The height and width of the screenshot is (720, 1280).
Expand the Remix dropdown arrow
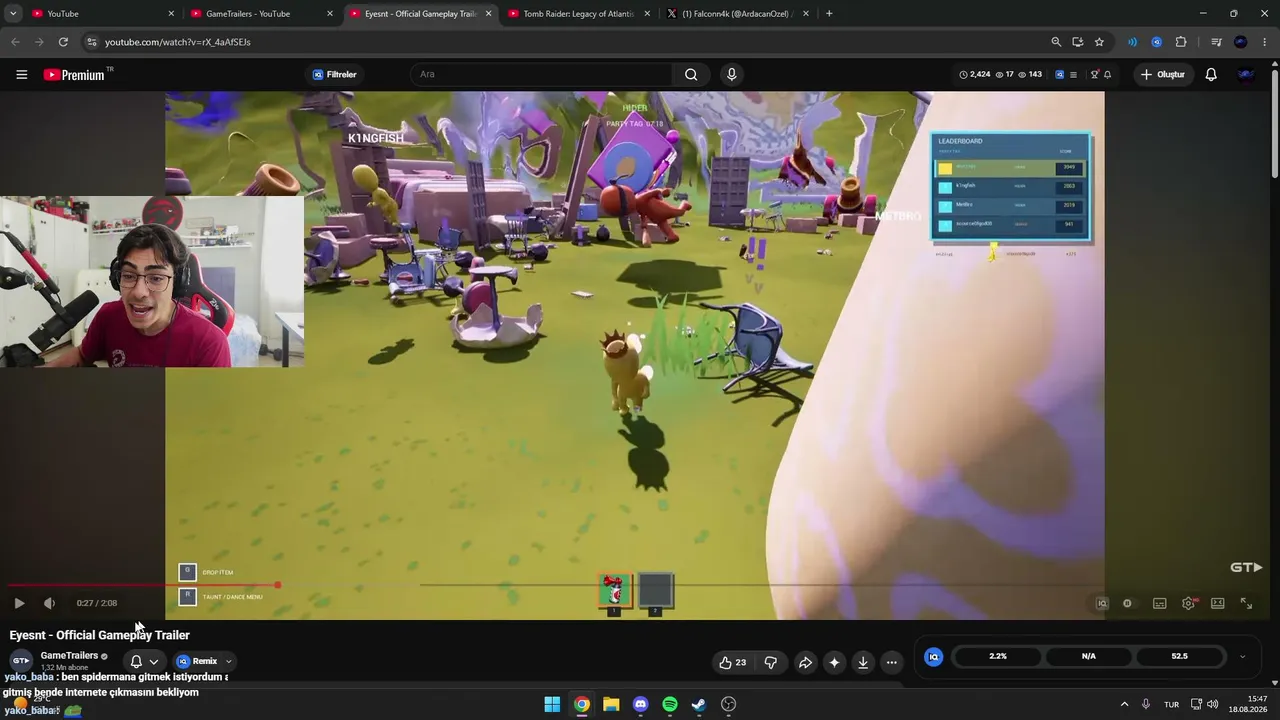pyautogui.click(x=229, y=661)
